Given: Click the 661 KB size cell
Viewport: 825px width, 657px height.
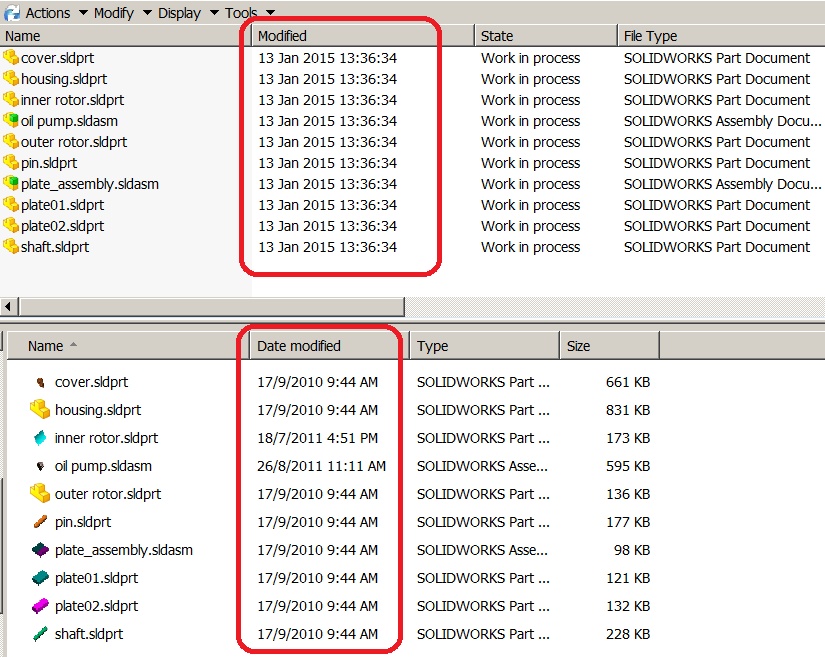Looking at the screenshot, I should [628, 382].
